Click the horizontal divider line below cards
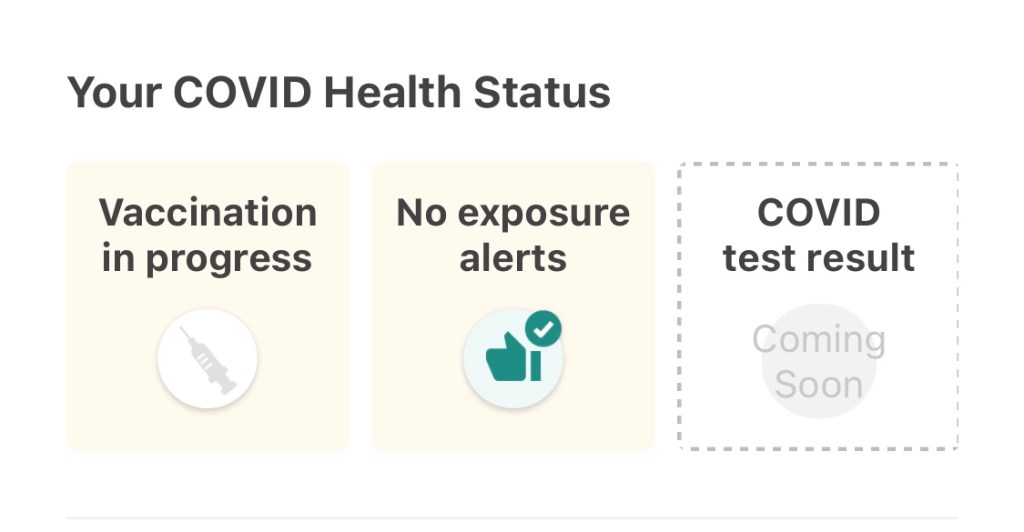The height and width of the screenshot is (532, 1024). point(512,518)
